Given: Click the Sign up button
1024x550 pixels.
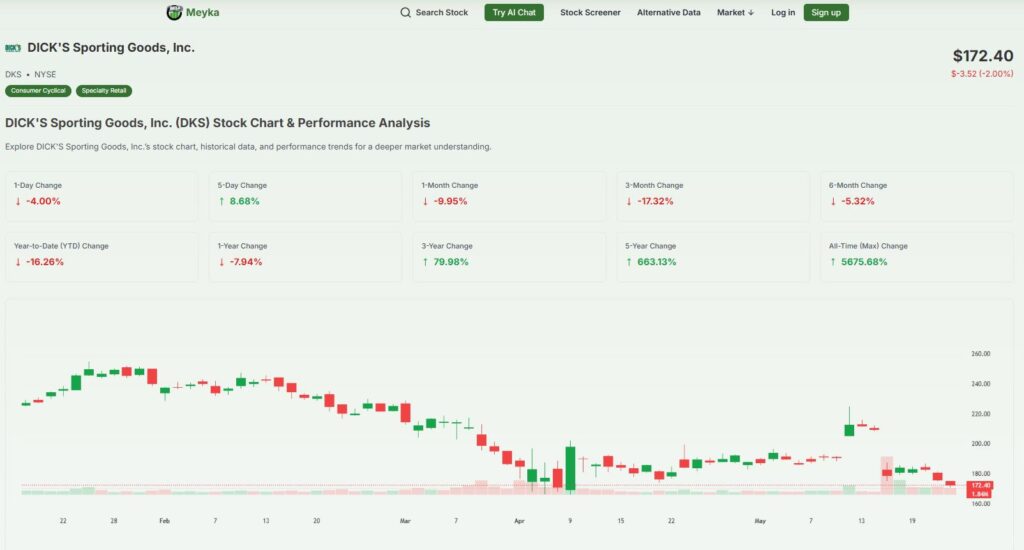Looking at the screenshot, I should (x=825, y=13).
